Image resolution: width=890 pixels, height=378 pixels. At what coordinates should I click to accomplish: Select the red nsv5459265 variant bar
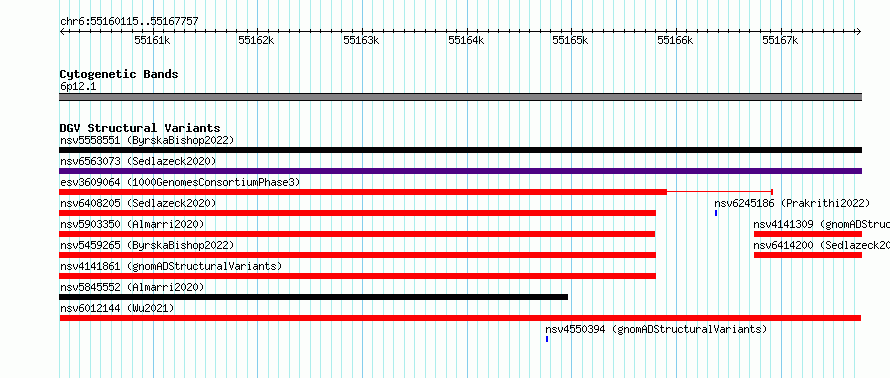[358, 255]
